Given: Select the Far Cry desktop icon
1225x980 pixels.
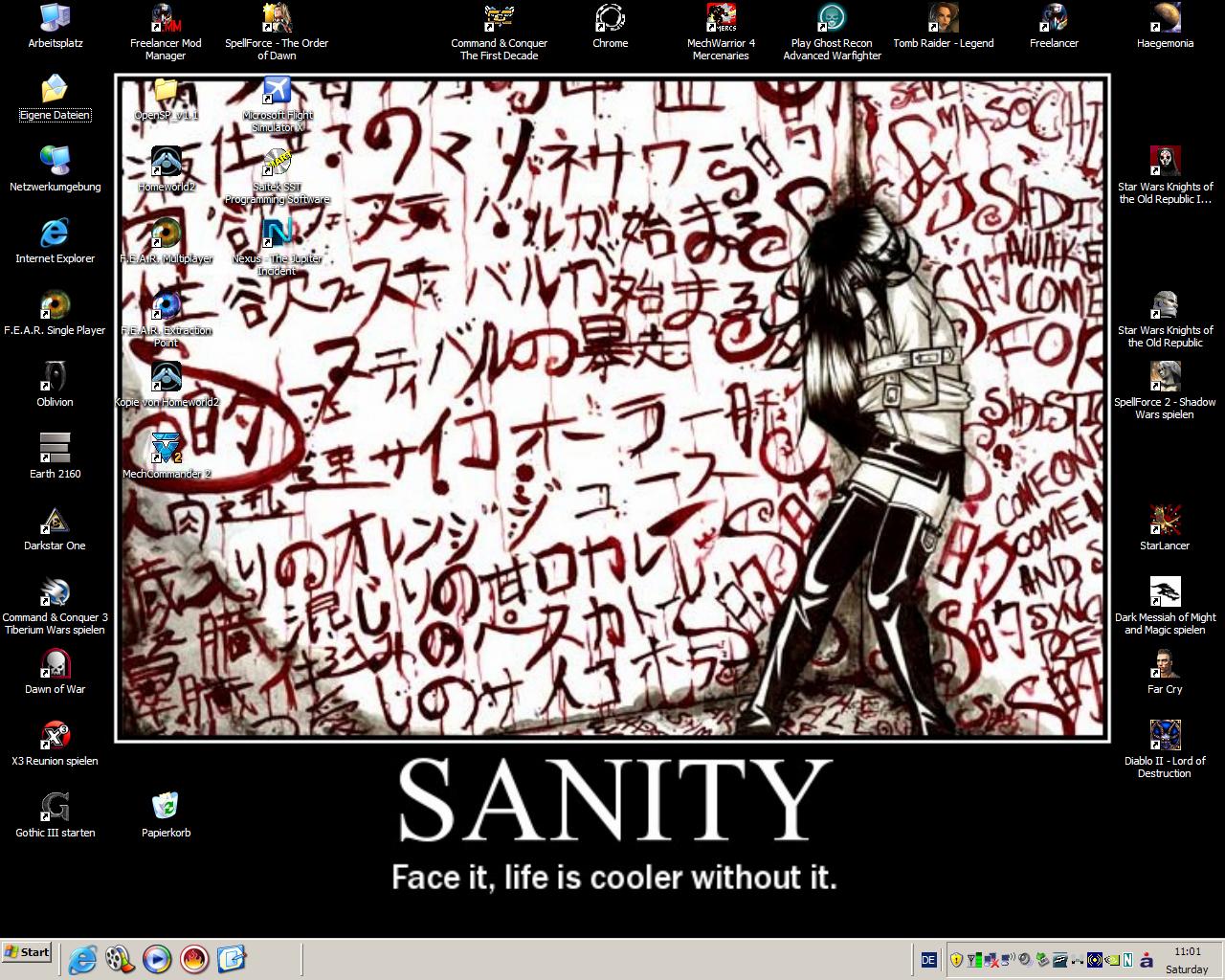Looking at the screenshot, I should (x=1165, y=664).
